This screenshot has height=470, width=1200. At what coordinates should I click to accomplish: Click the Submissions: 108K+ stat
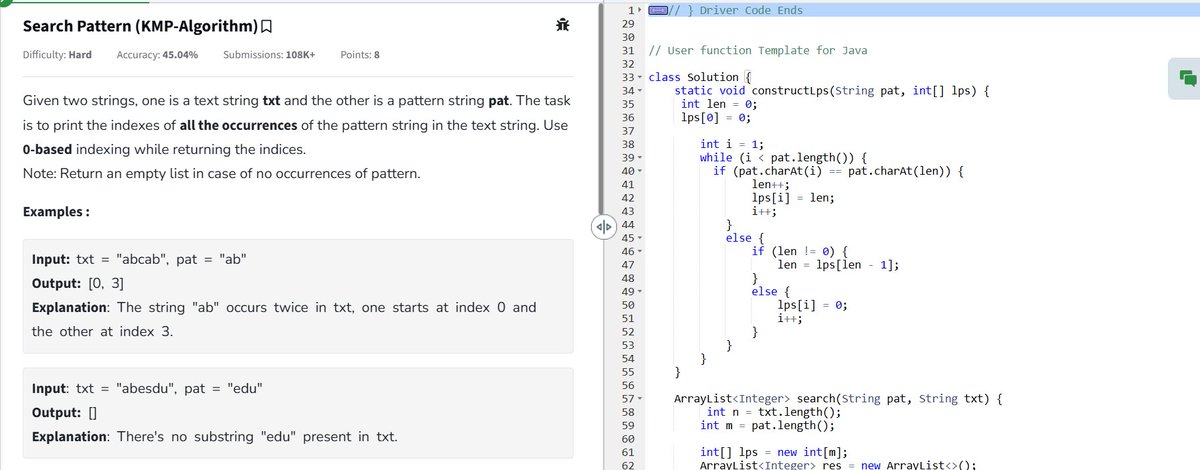point(269,54)
